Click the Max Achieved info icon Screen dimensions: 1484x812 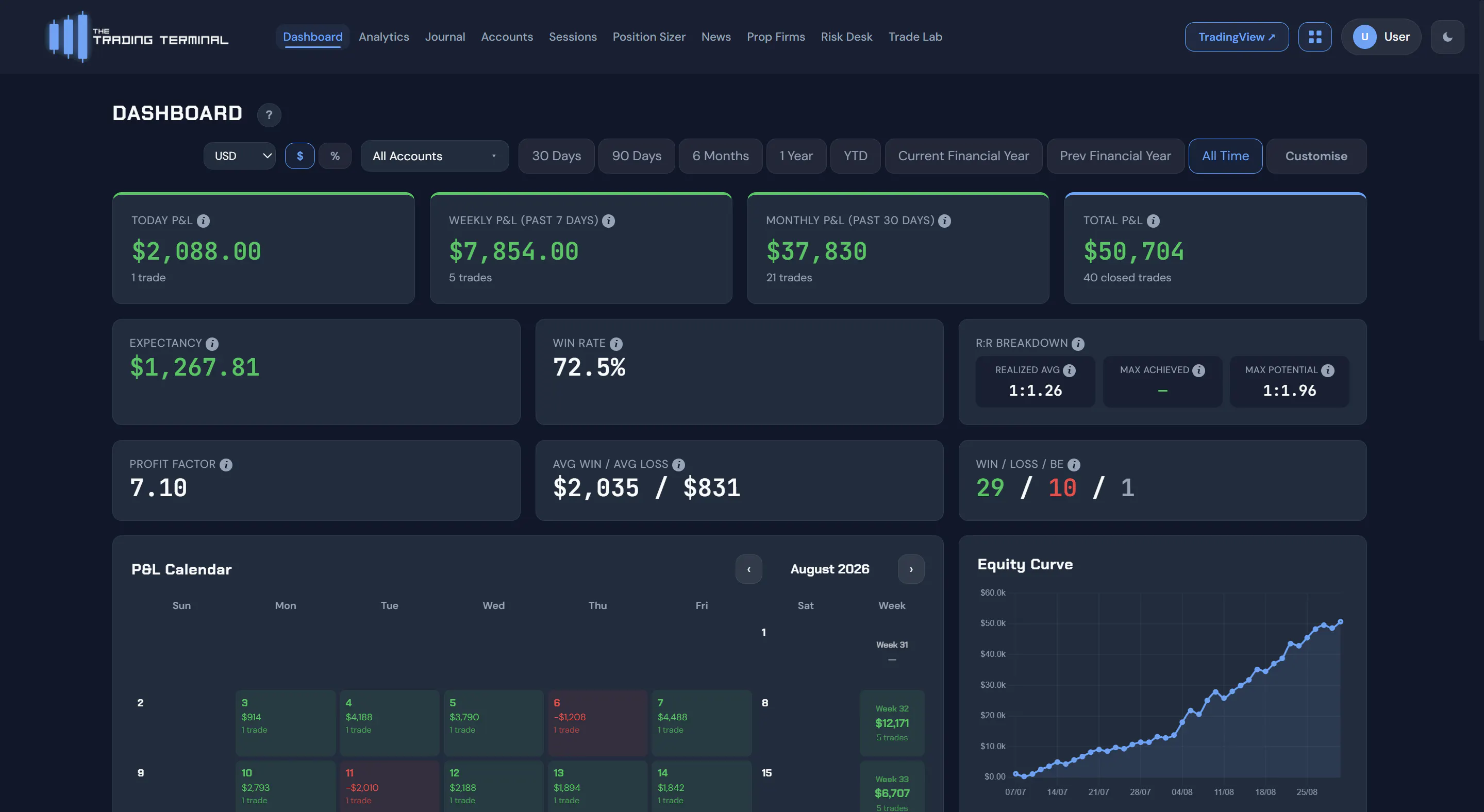tap(1198, 370)
